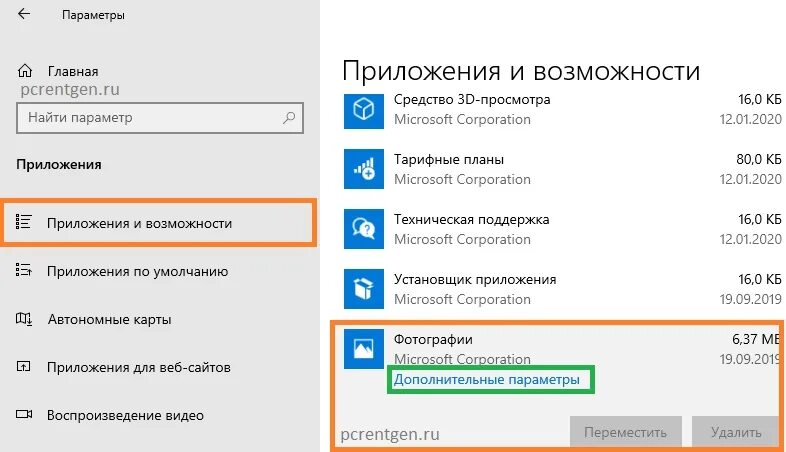Click the Автономные карты map icon
This screenshot has height=452, width=786.
(24, 318)
